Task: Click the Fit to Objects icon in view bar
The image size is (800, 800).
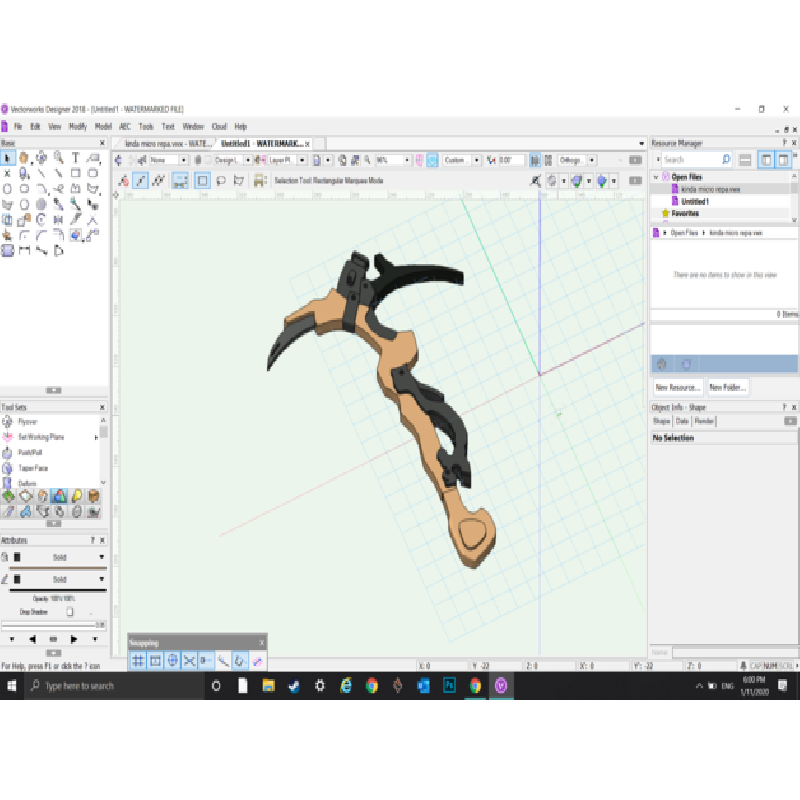Action: tap(355, 160)
